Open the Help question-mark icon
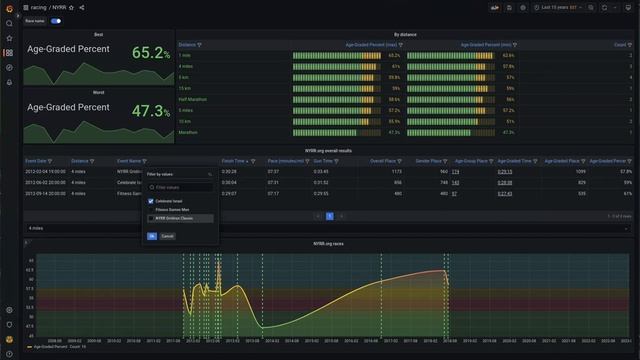The height and width of the screenshot is (360, 640). click(9, 354)
